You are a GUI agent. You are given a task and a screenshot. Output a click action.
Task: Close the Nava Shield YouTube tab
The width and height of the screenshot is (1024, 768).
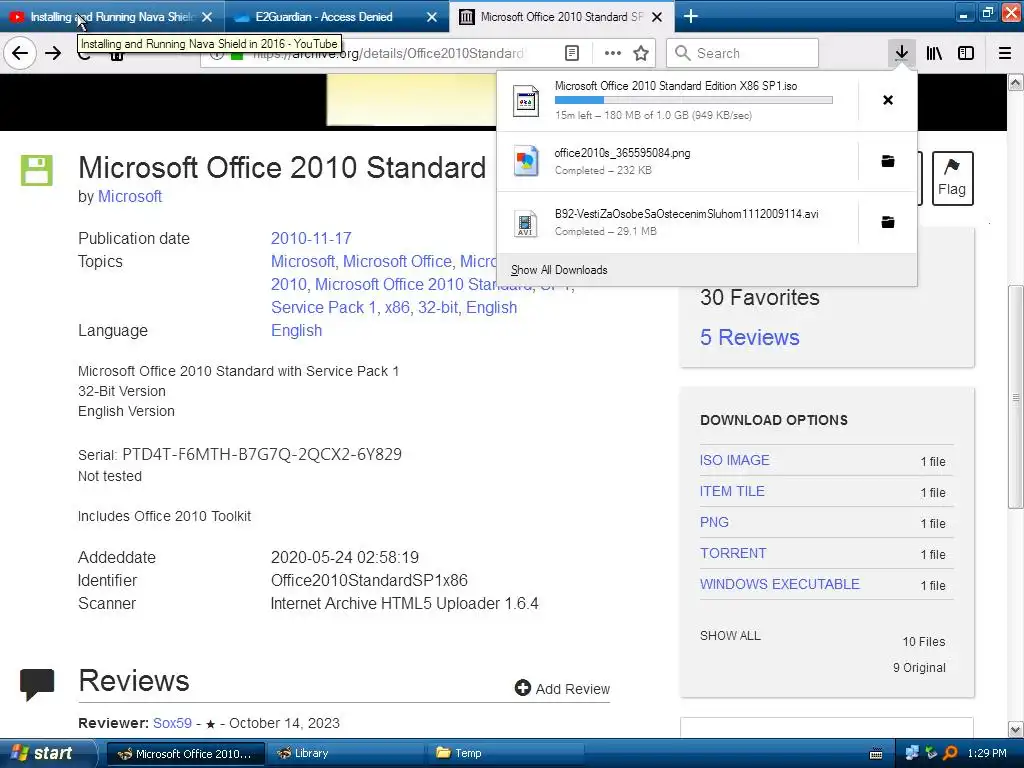[207, 17]
